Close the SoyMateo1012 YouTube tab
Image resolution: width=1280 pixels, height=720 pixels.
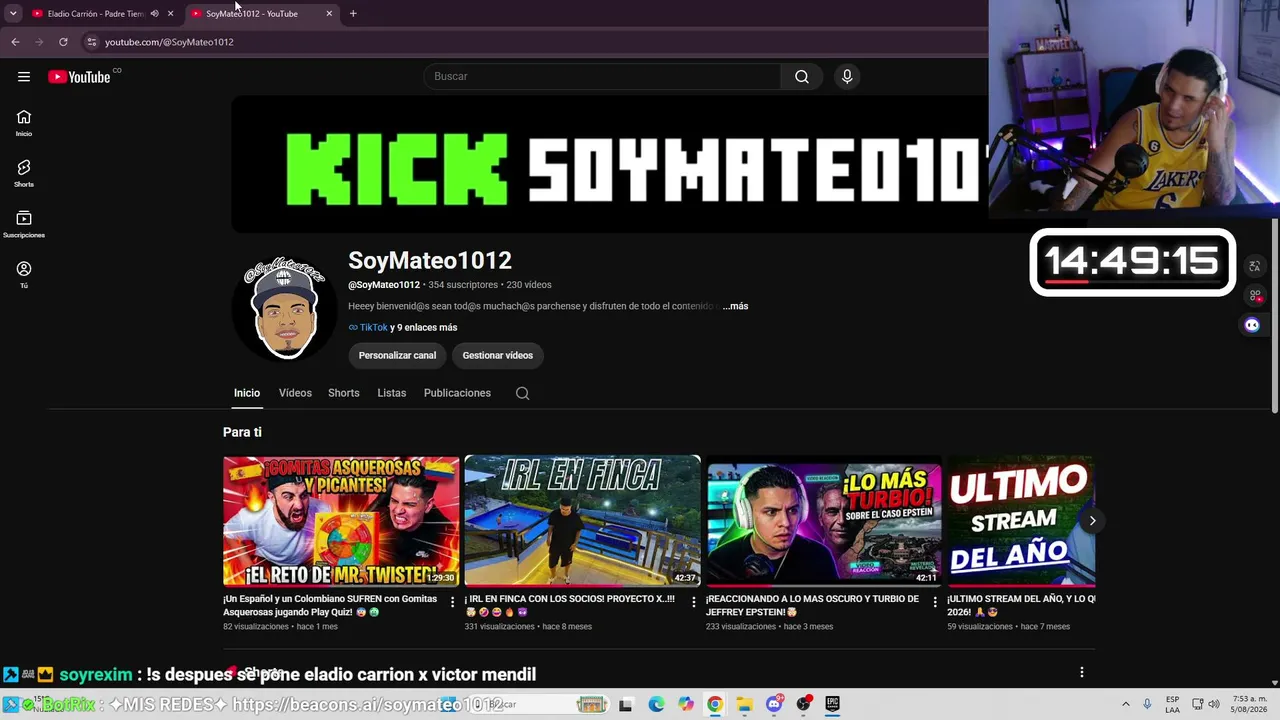coord(329,14)
